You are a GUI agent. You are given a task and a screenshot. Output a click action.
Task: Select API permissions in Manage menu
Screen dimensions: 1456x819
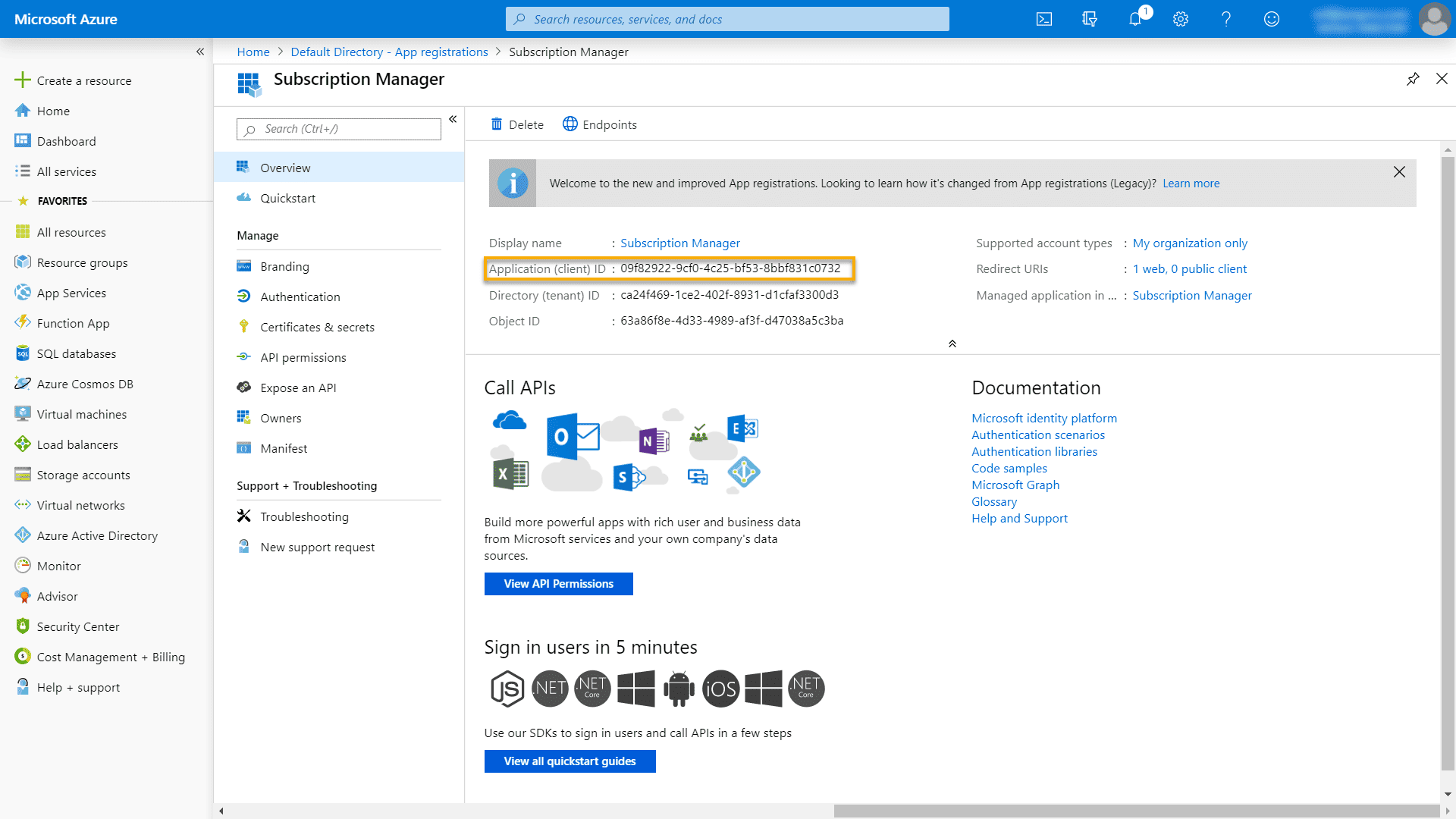click(303, 357)
